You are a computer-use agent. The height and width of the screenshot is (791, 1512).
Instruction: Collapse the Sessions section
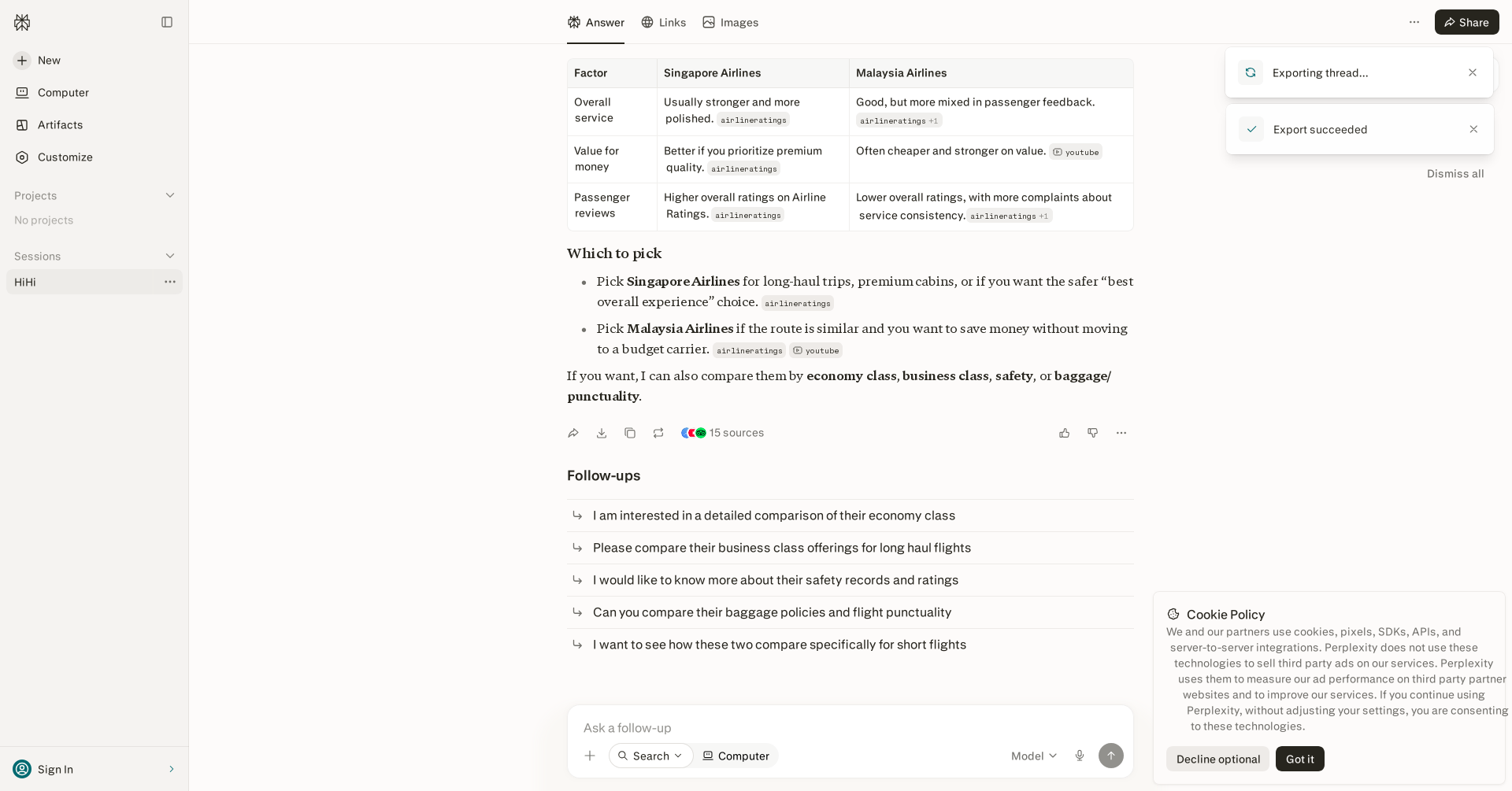point(170,256)
